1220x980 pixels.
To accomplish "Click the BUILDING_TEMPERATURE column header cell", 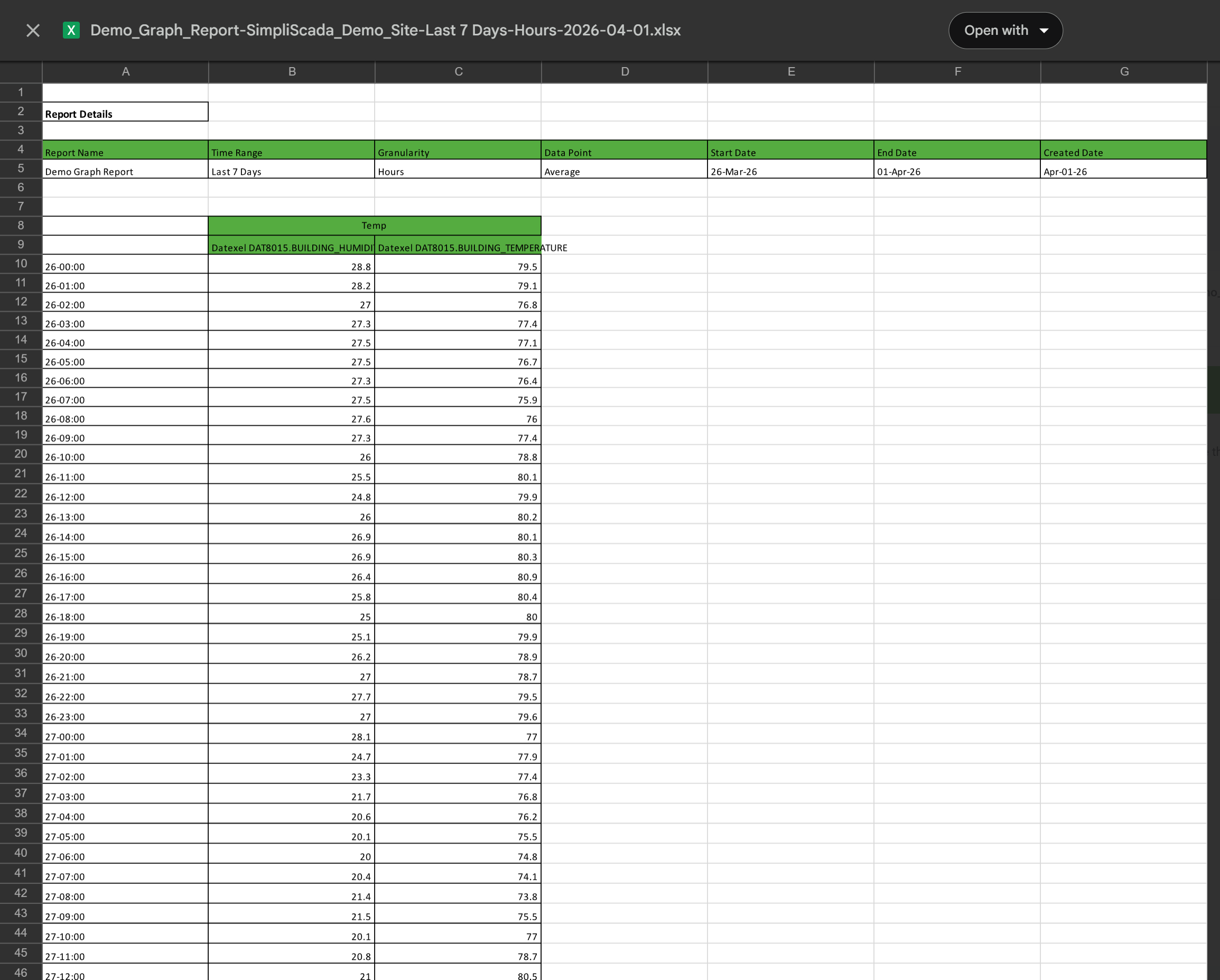I will (x=458, y=246).
